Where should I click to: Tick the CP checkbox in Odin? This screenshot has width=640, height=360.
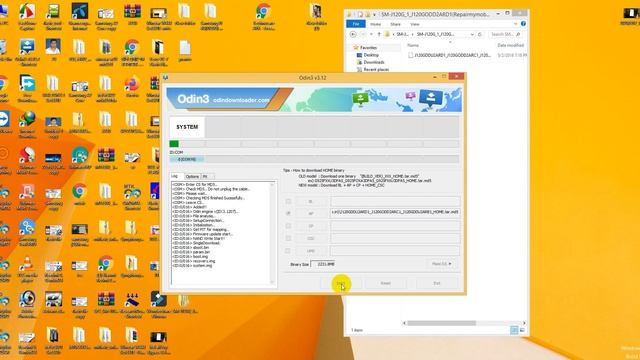288,226
